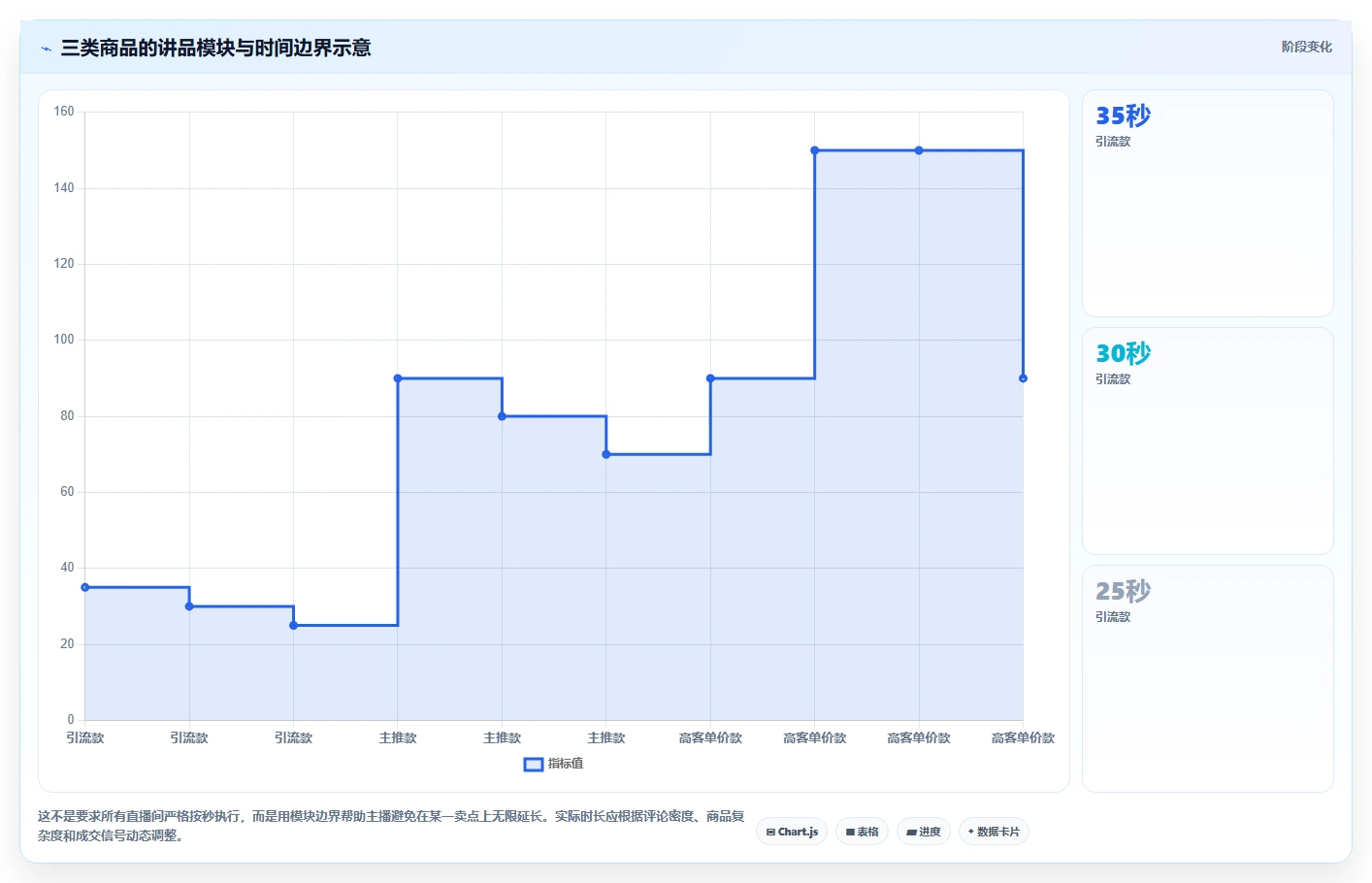
Task: Select the data point at value 80
Action: pos(502,416)
